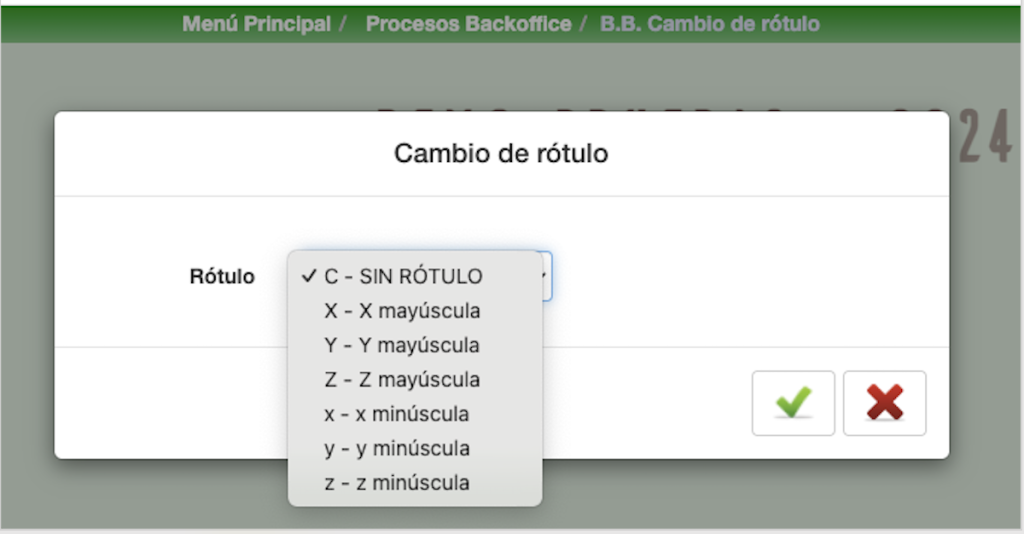
Task: Confirm the change with green checkmark button
Action: click(x=793, y=403)
